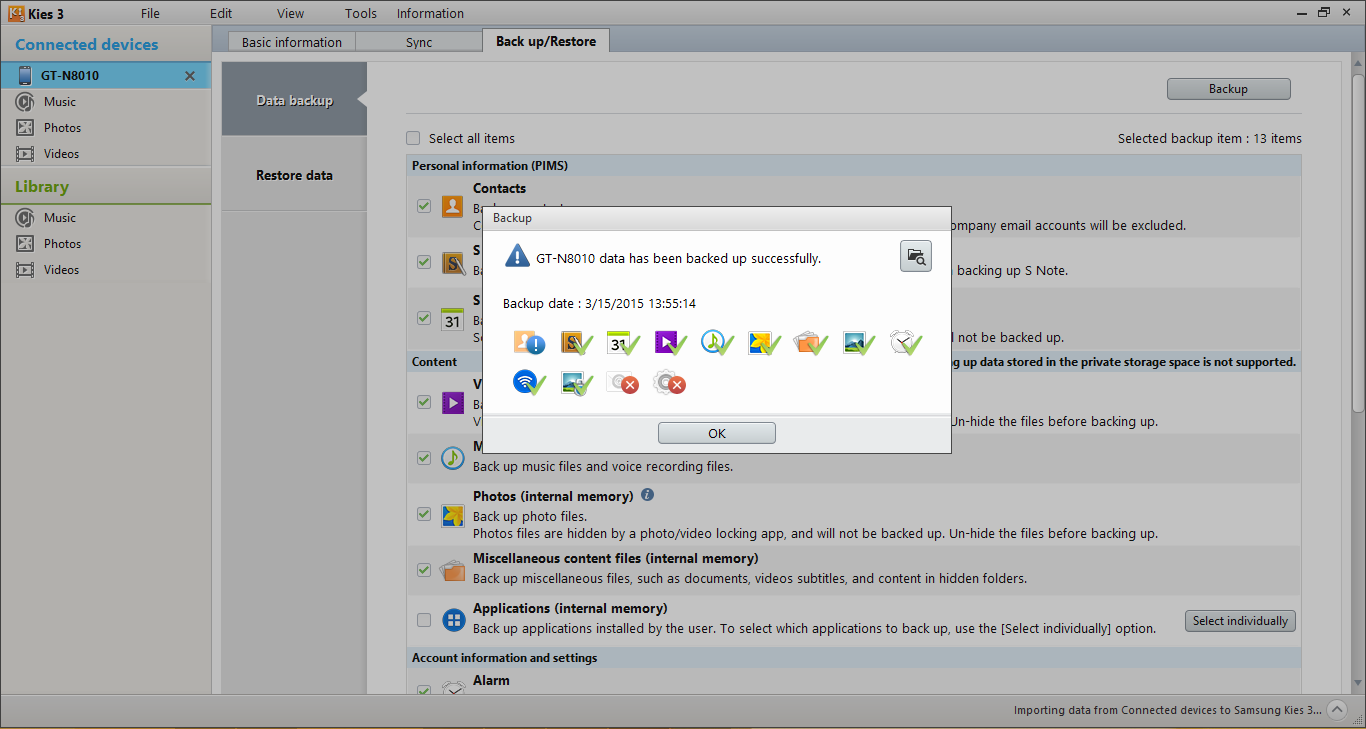Click the calendar backup result icon in dialog
1366x729 pixels.
coord(624,343)
